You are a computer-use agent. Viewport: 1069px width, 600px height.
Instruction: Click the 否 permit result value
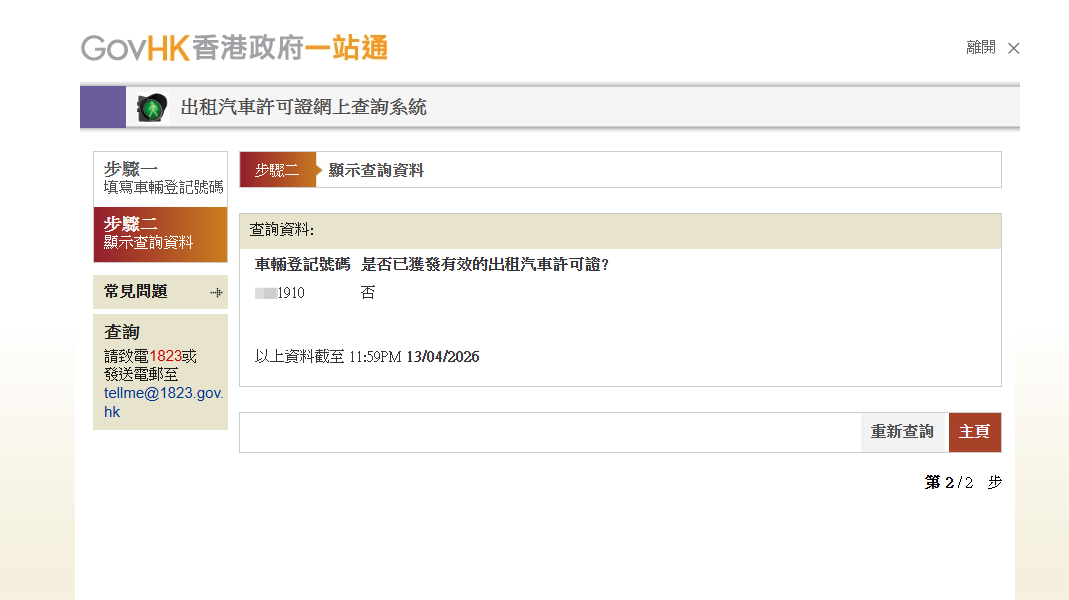pos(367,293)
